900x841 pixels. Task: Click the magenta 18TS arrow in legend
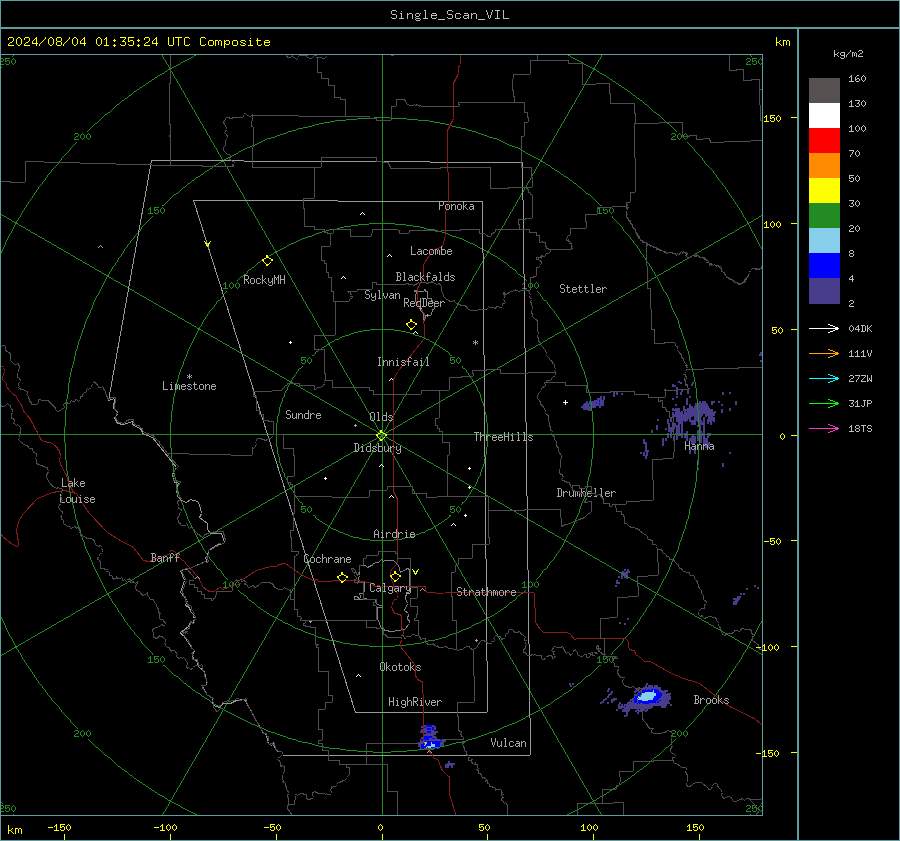[x=824, y=428]
